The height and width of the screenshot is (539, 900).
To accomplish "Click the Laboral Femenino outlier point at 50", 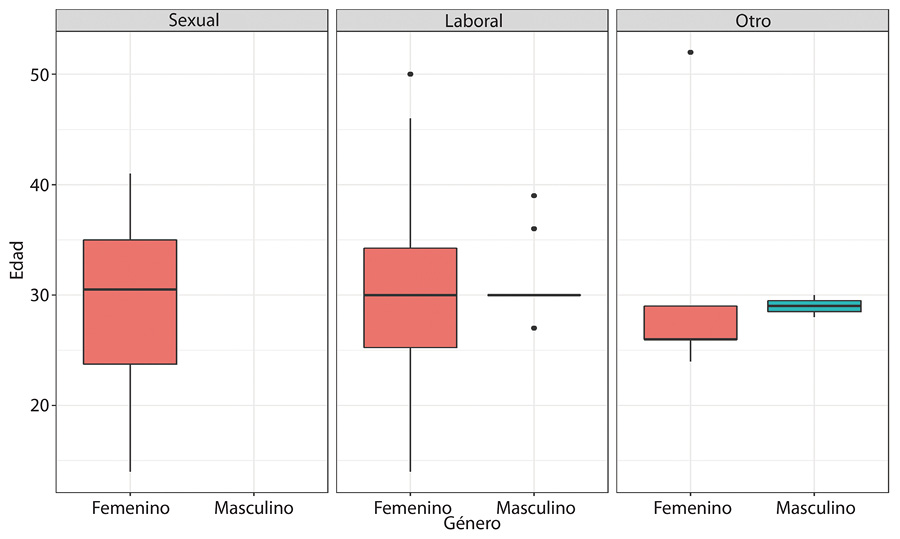I will 410,74.
